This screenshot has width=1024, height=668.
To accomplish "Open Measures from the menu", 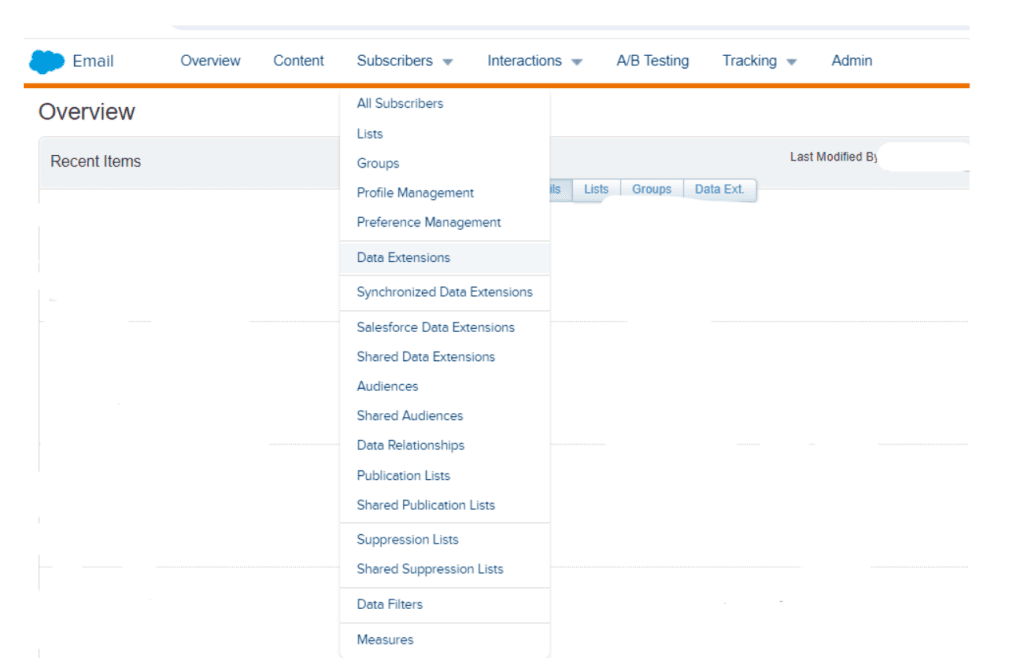I will pos(385,639).
